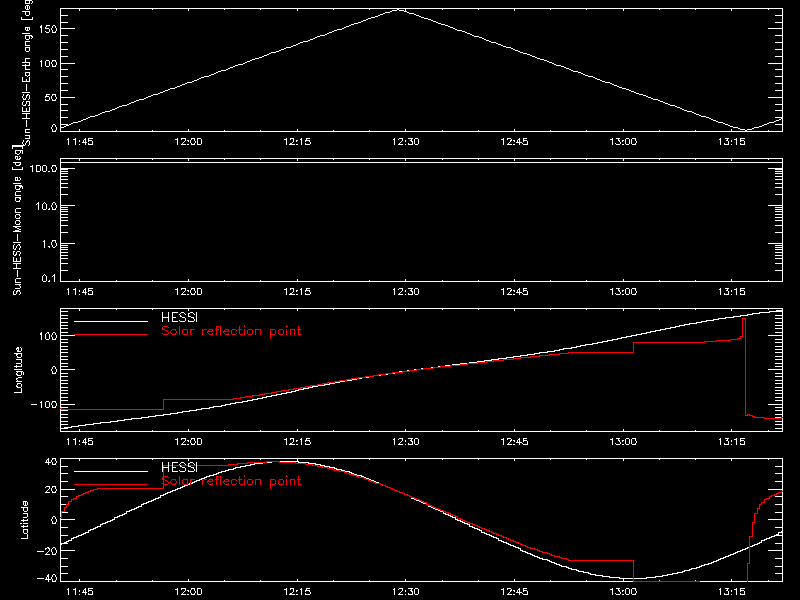Screen dimensions: 800x600
Task: Click the 100 tick on Longitude axis
Action: click(x=48, y=336)
